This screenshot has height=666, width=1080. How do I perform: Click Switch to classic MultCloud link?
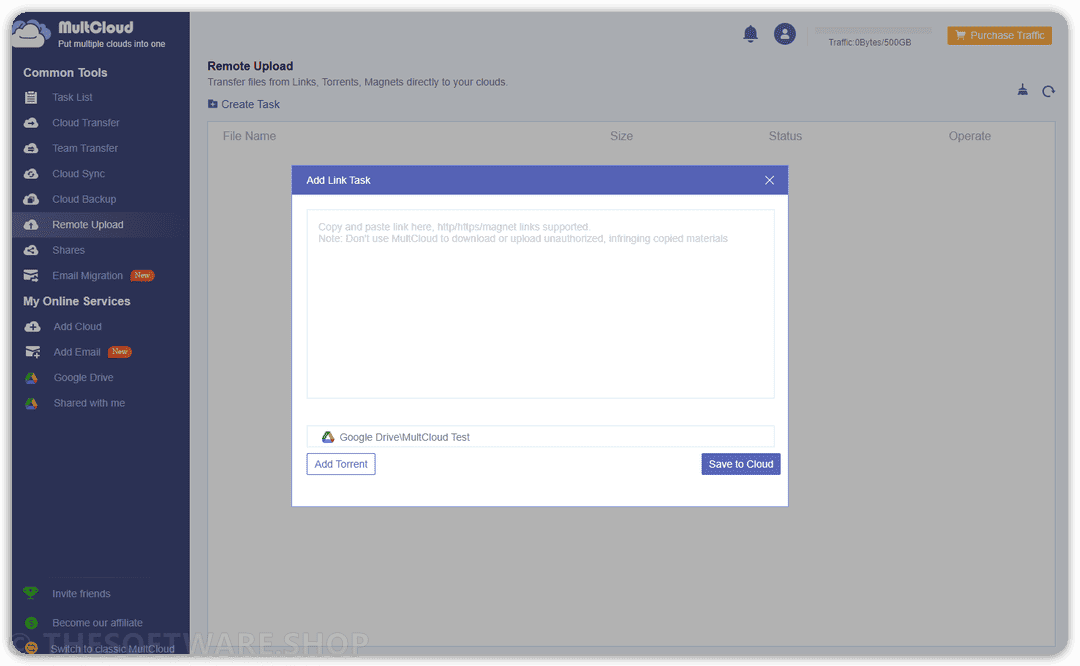coord(112,649)
